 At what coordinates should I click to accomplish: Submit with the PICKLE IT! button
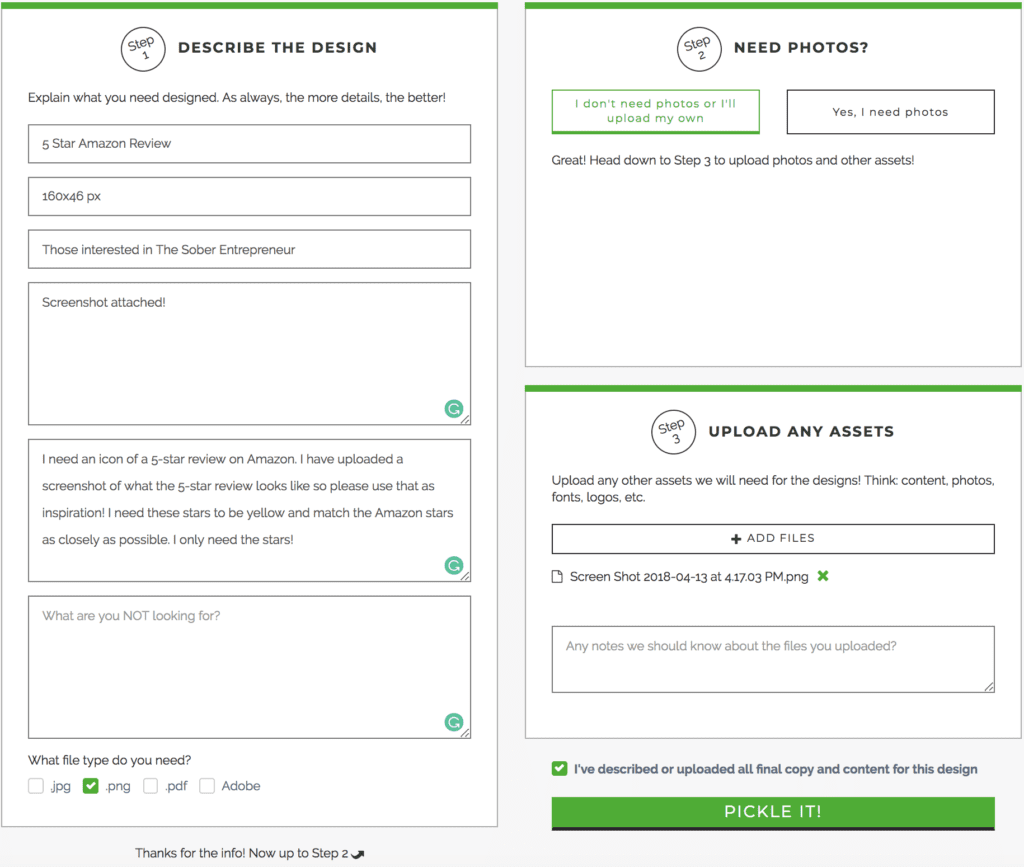pos(773,813)
